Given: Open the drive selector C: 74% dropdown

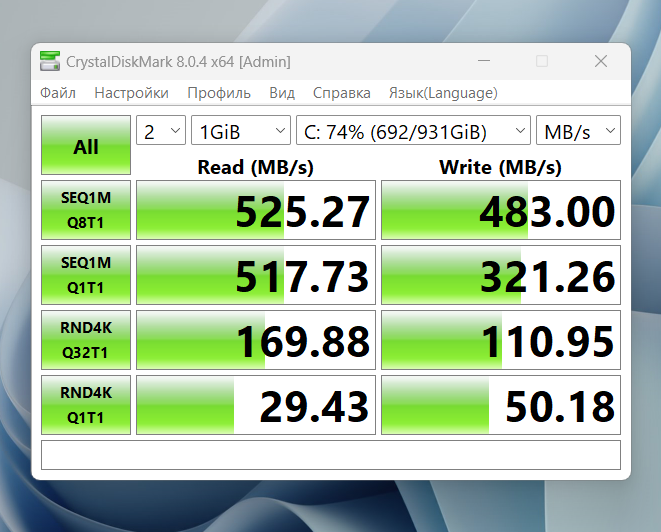Looking at the screenshot, I should [413, 130].
